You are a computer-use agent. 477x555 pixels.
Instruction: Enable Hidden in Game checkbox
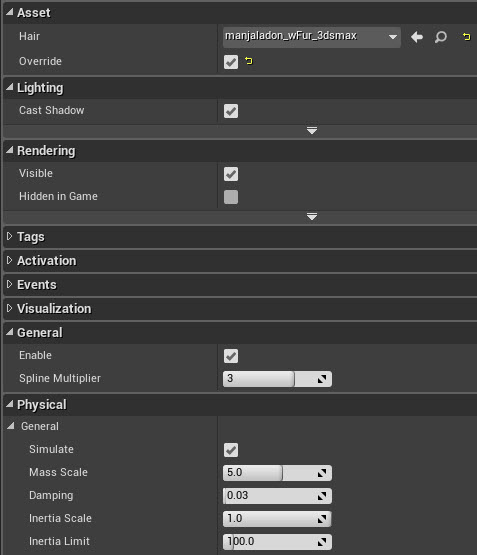(231, 197)
